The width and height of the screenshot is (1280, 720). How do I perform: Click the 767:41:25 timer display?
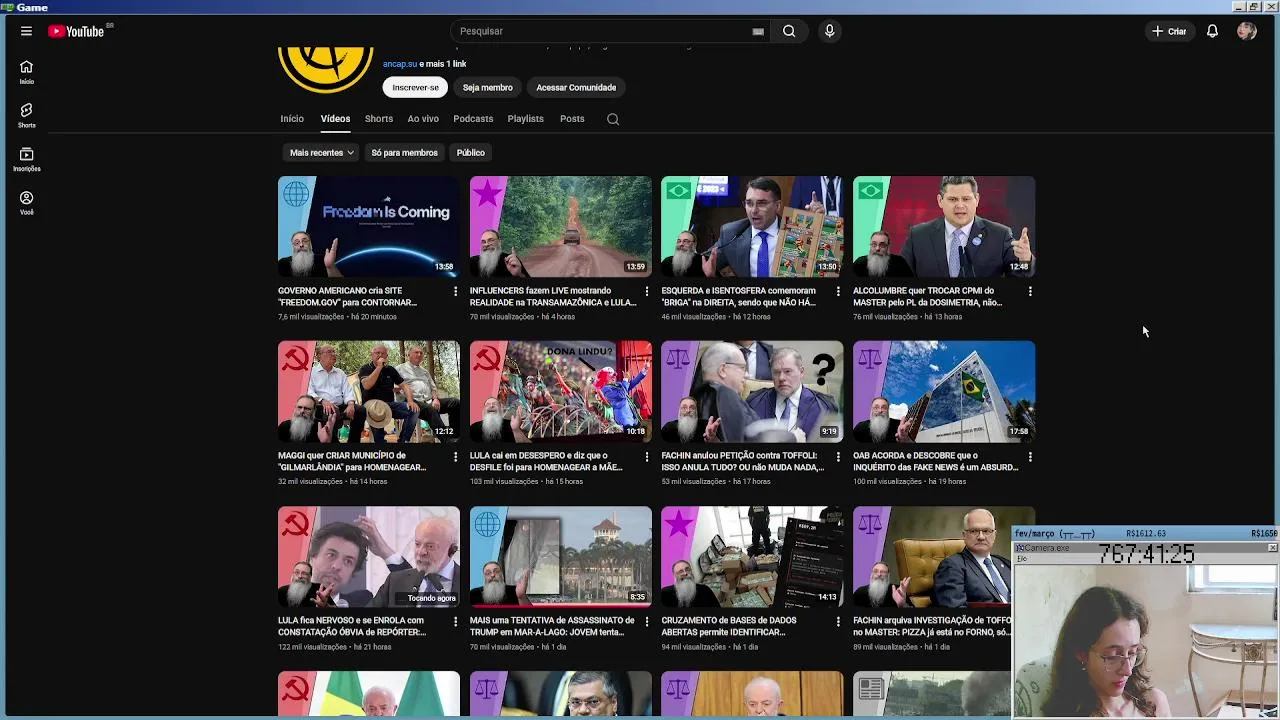point(1146,553)
